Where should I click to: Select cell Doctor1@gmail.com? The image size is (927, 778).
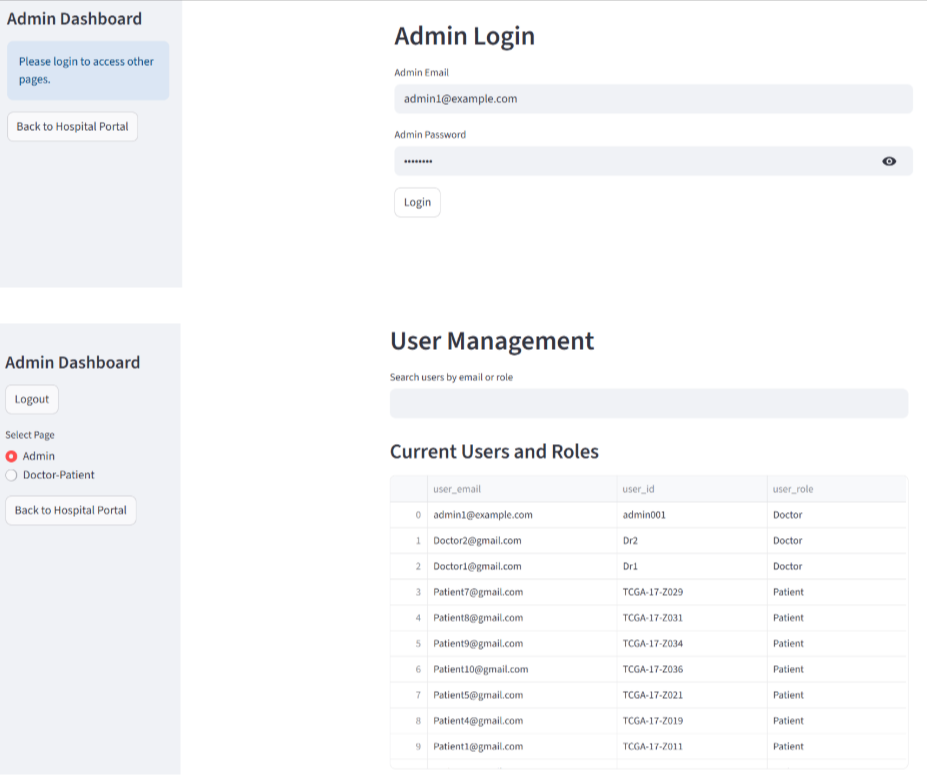(522, 566)
